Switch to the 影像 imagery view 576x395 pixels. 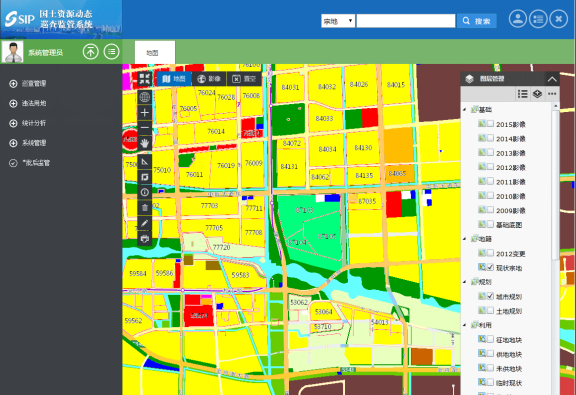click(209, 79)
